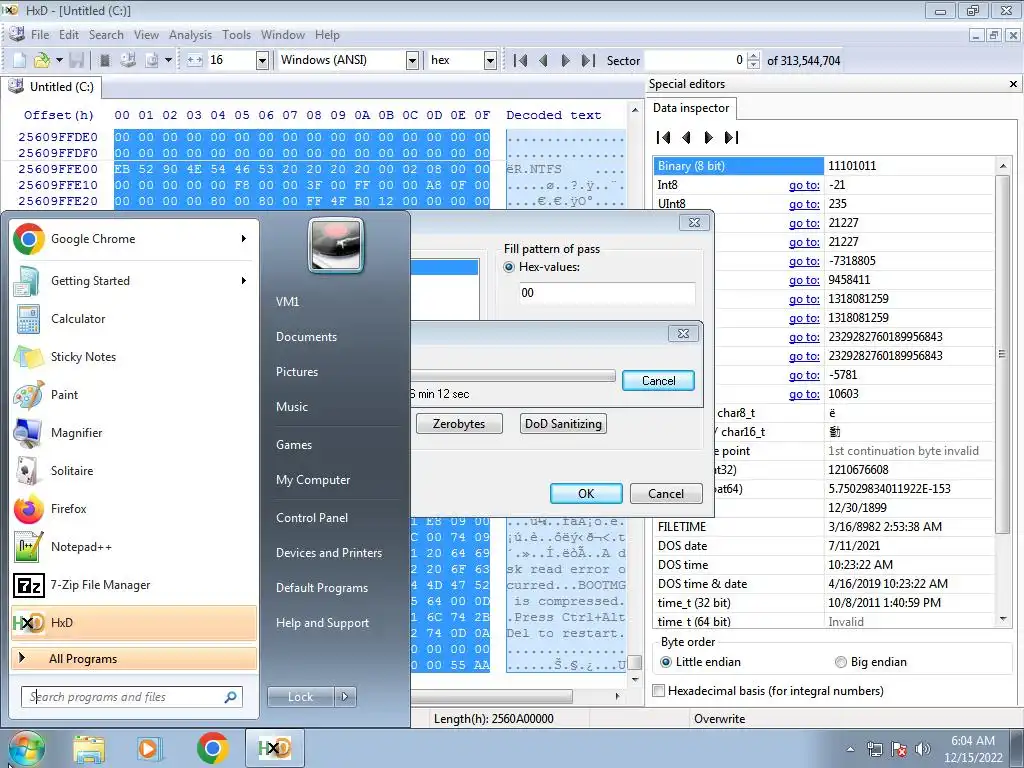Click the New file toolbar icon
The height and width of the screenshot is (768, 1024).
coord(19,61)
